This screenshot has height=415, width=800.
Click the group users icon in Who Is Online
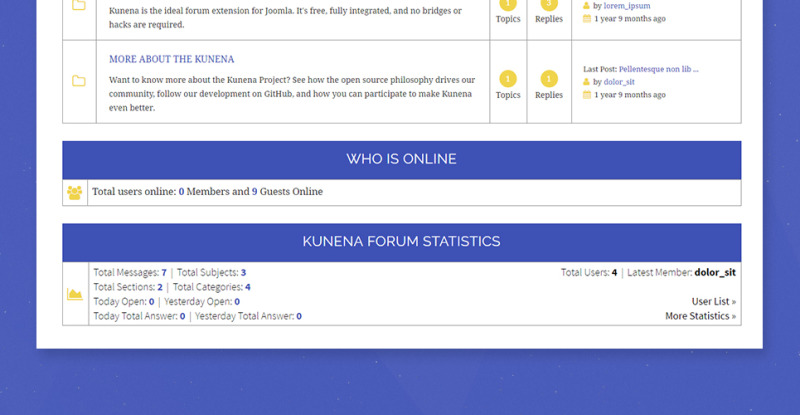pos(74,192)
